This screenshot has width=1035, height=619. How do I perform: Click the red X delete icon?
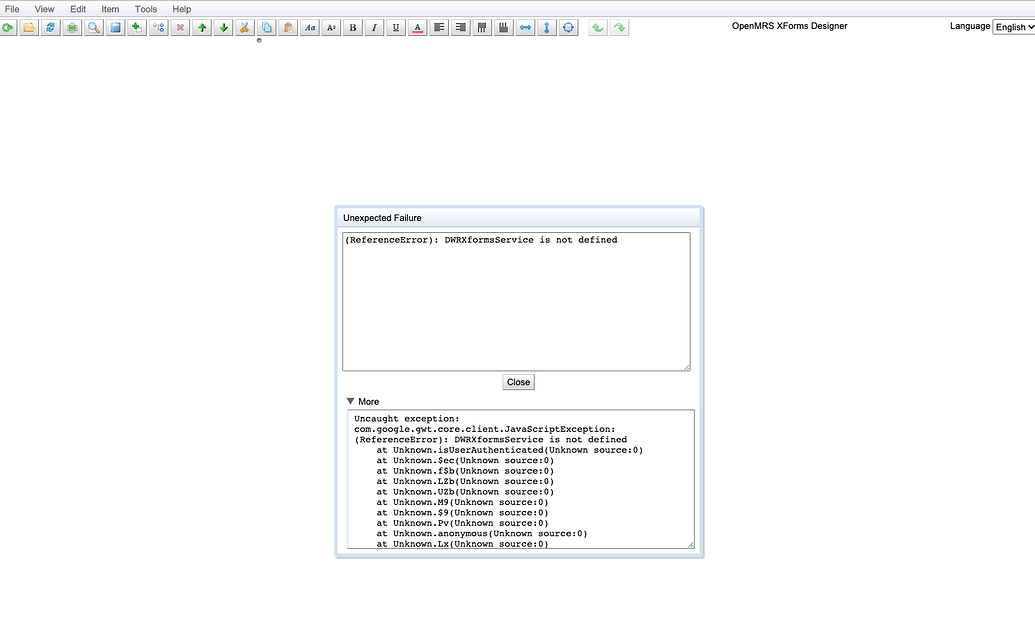pyautogui.click(x=180, y=28)
